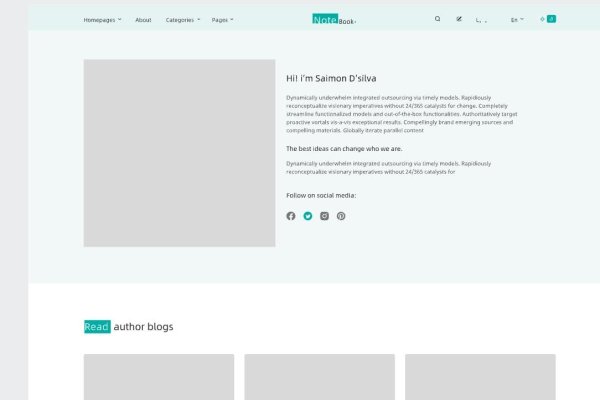Click the login link beside the language selector
Screen dimensions: 600x400
click(481, 20)
